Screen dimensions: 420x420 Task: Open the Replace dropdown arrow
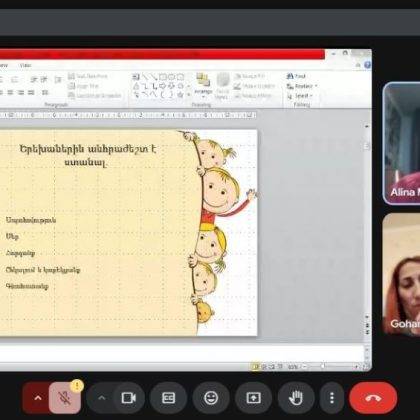pyautogui.click(x=316, y=86)
